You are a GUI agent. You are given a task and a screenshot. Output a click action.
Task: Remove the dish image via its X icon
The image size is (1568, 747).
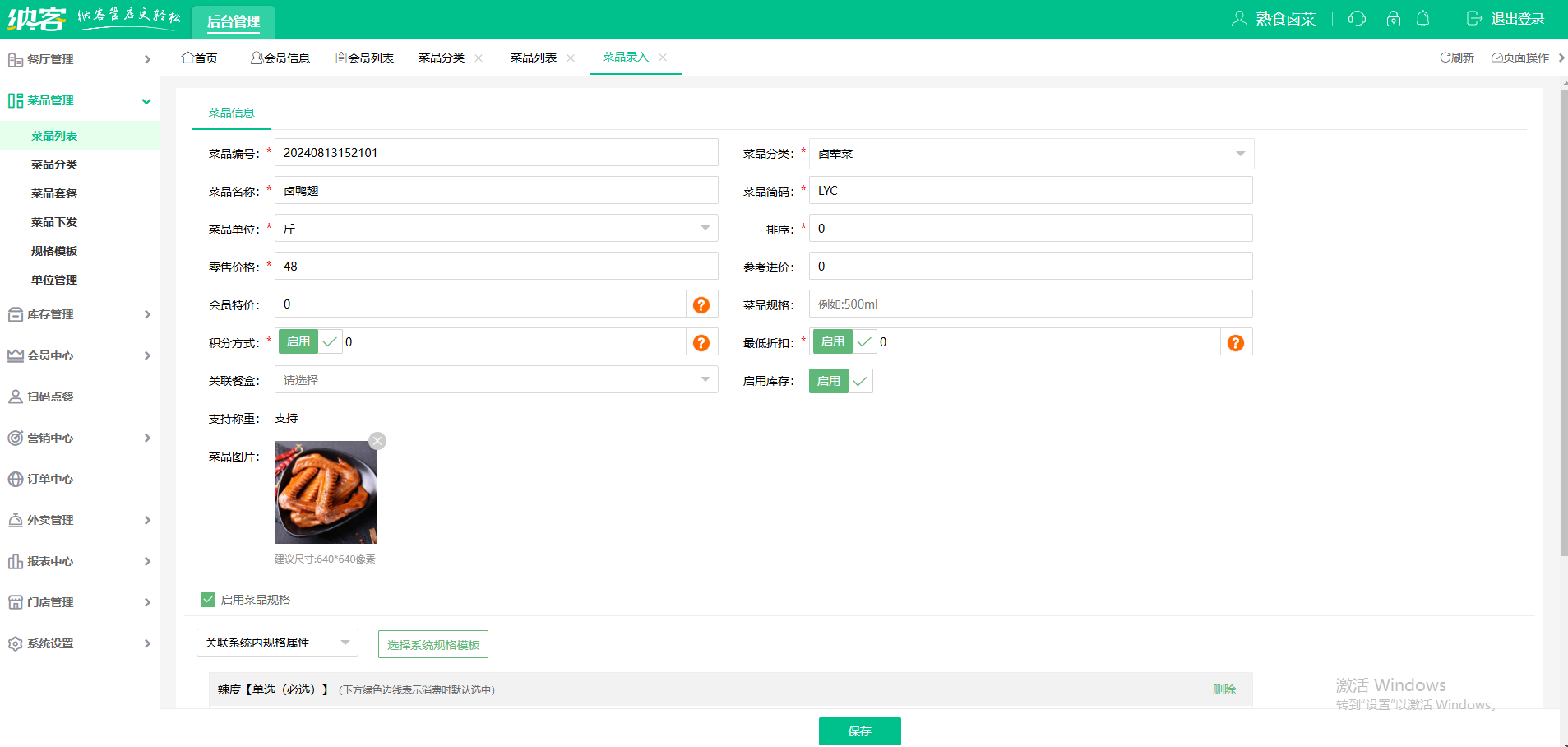(377, 441)
